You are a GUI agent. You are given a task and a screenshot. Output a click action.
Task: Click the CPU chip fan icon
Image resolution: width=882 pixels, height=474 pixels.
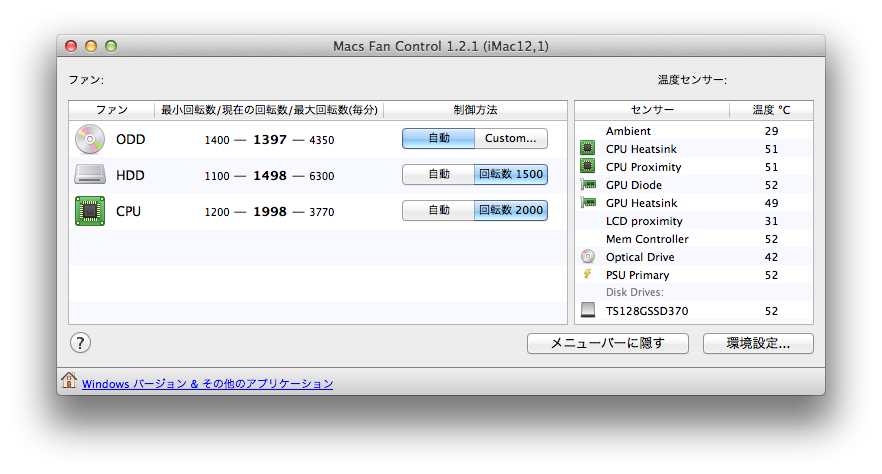tap(90, 211)
